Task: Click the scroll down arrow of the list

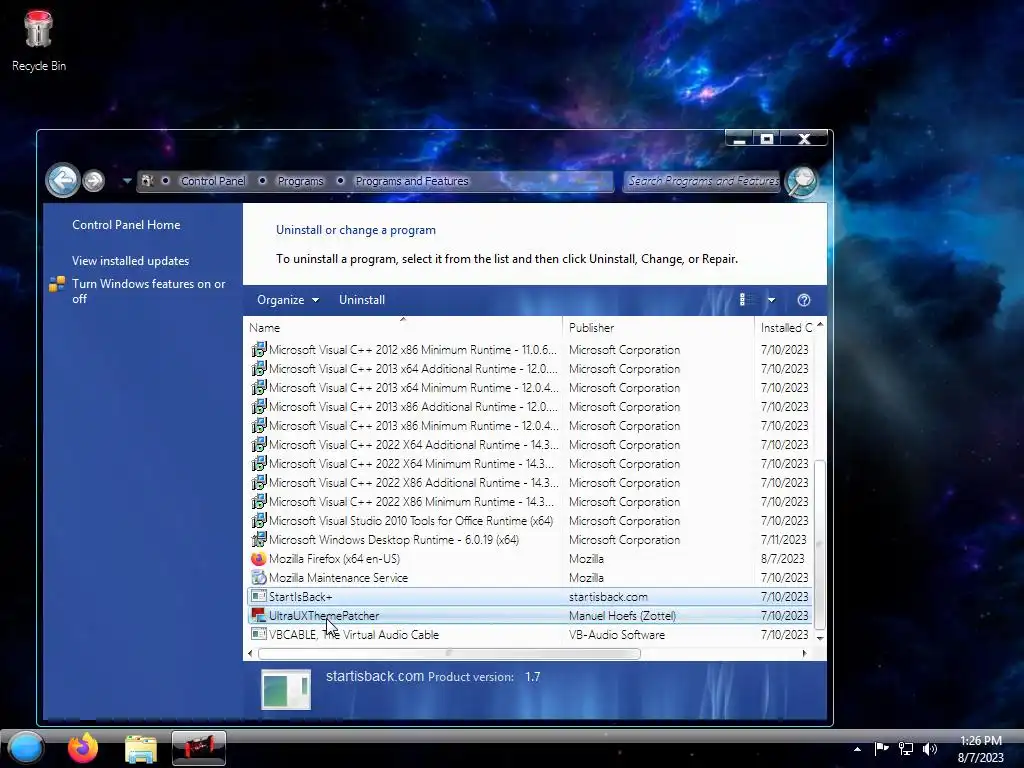Action: [820, 638]
